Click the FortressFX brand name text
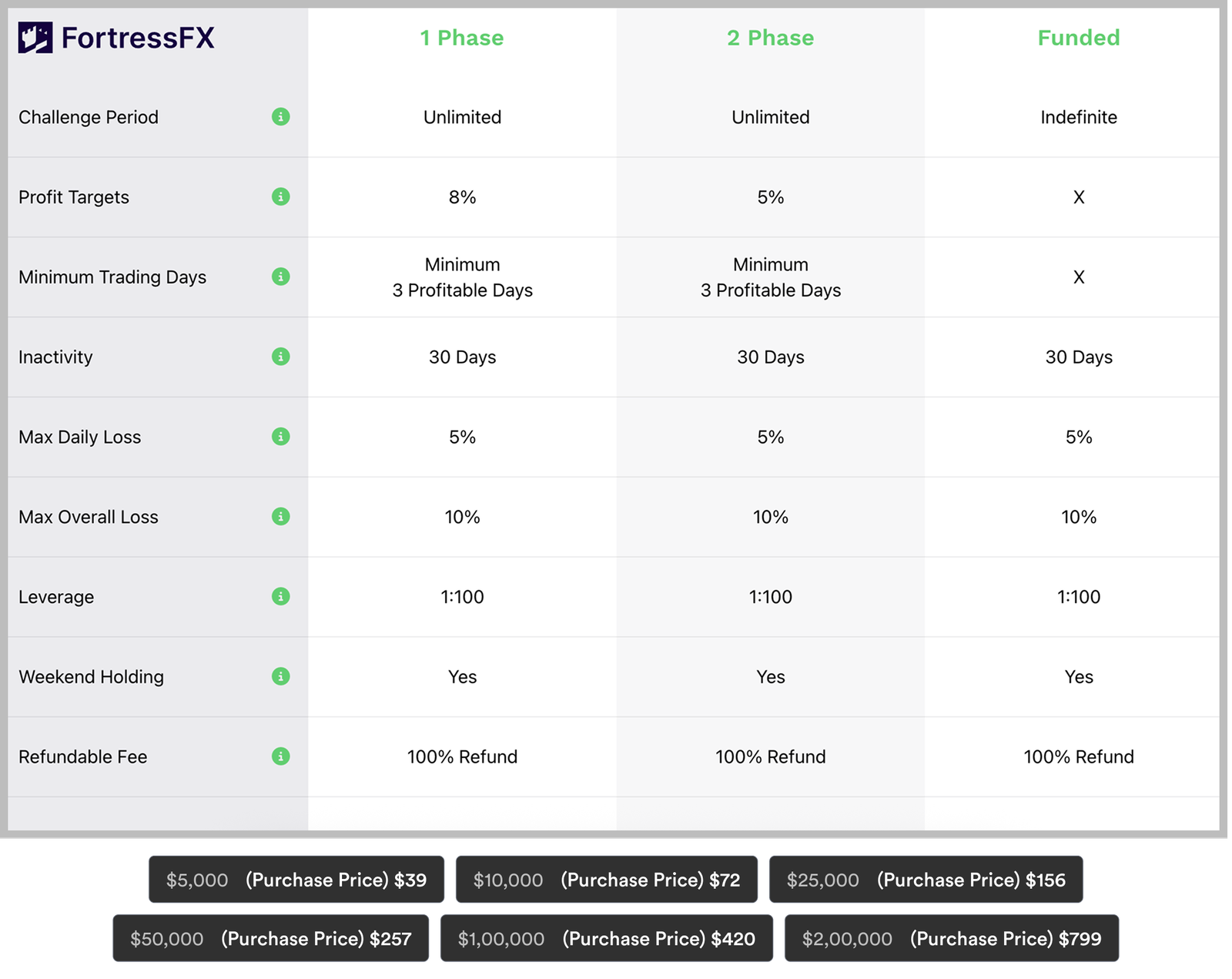The image size is (1232, 979). tap(138, 38)
